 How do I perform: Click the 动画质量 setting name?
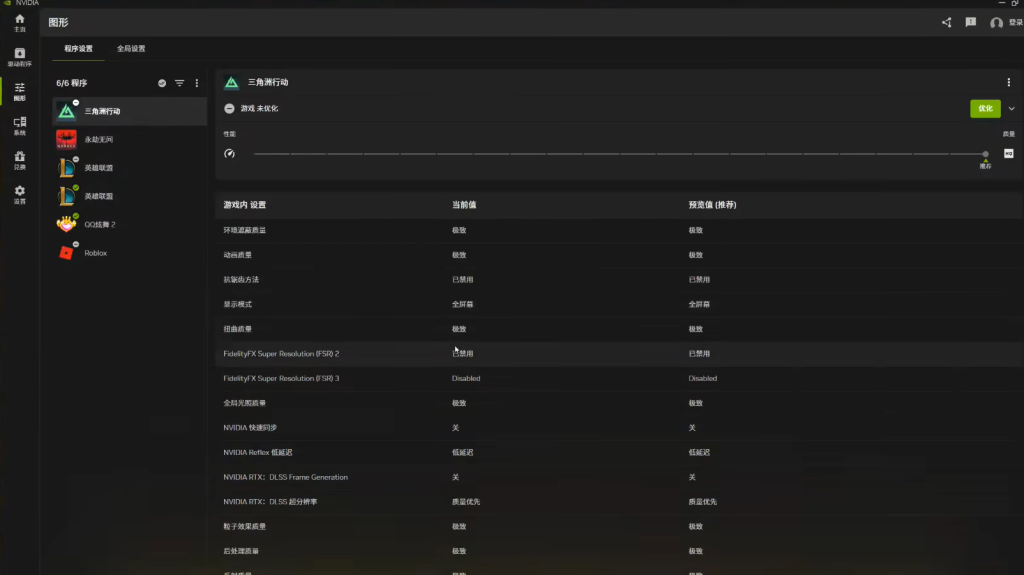point(237,255)
